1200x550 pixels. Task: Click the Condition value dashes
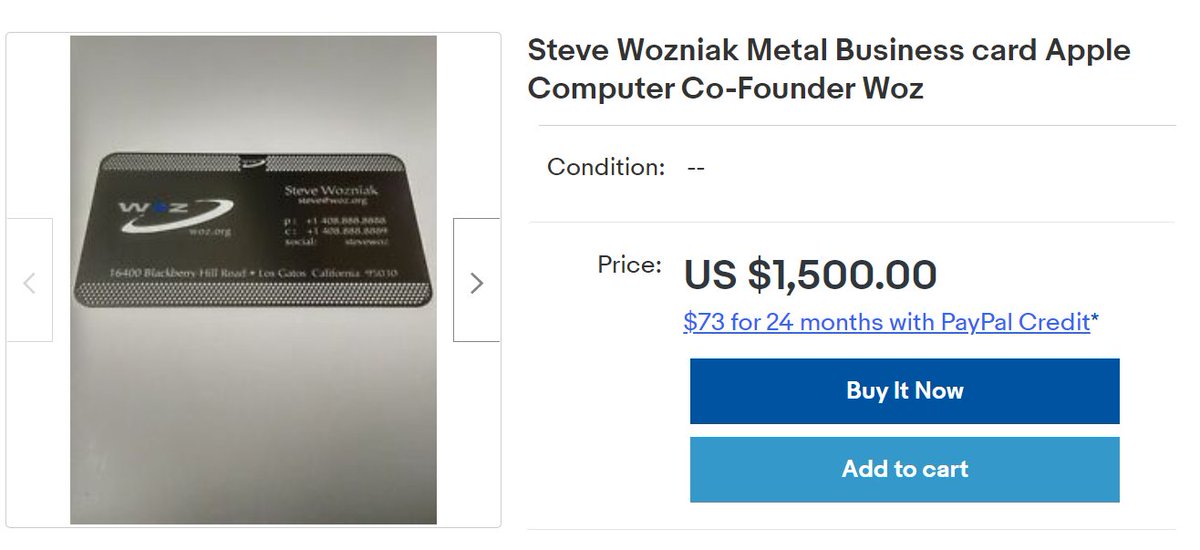click(x=696, y=167)
